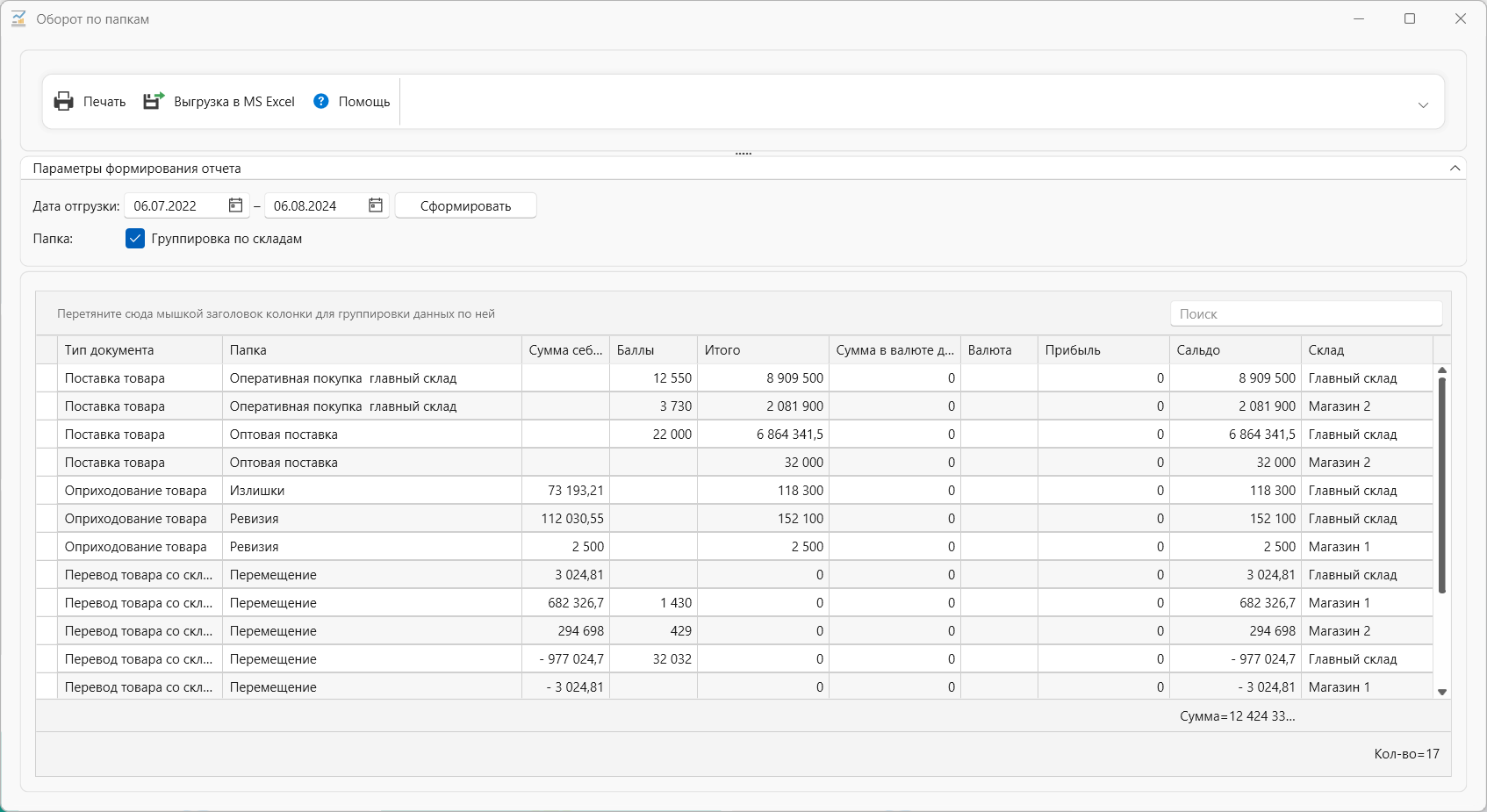Screen dimensions: 1487x812
Task: Sort by Папка column header
Action: [x=372, y=350]
